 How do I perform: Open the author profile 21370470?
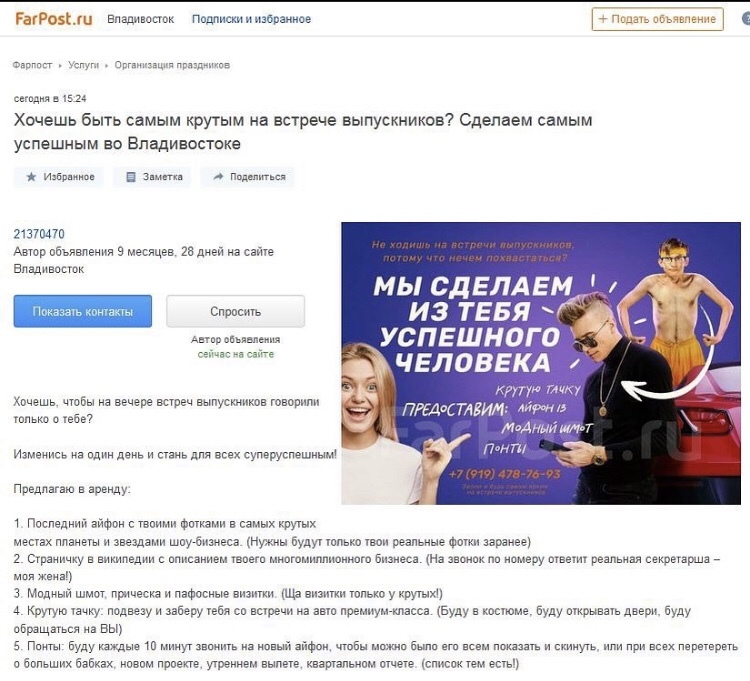point(39,234)
